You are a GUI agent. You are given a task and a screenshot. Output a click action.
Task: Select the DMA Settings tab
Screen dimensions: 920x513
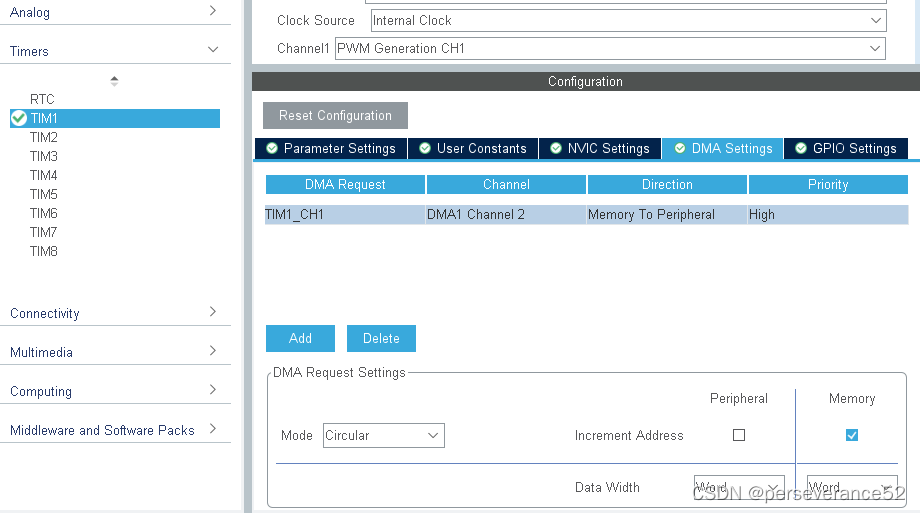[722, 148]
